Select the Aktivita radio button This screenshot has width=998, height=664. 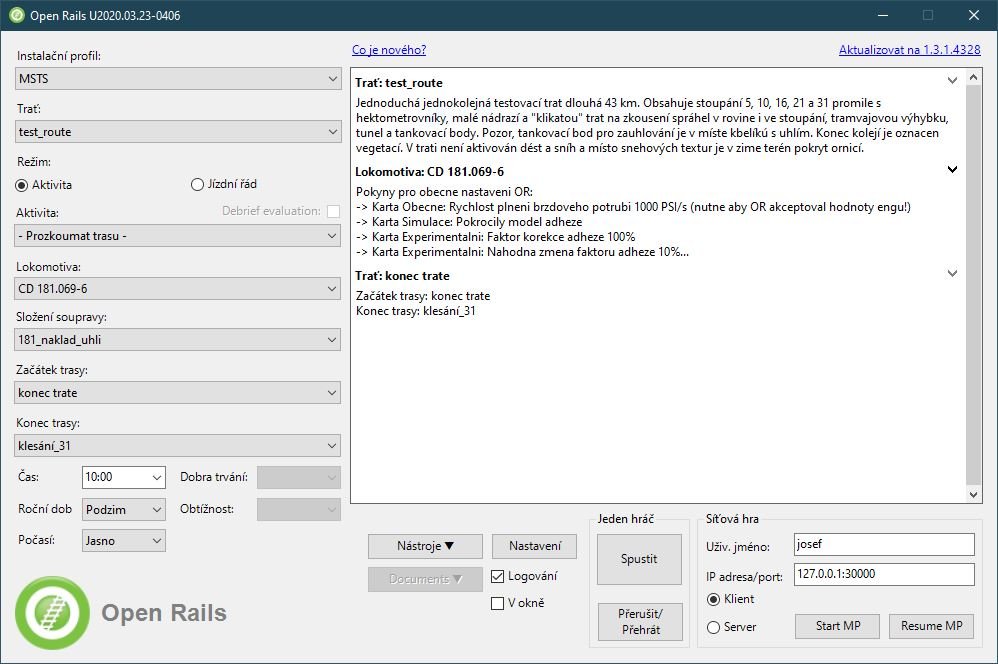23,185
